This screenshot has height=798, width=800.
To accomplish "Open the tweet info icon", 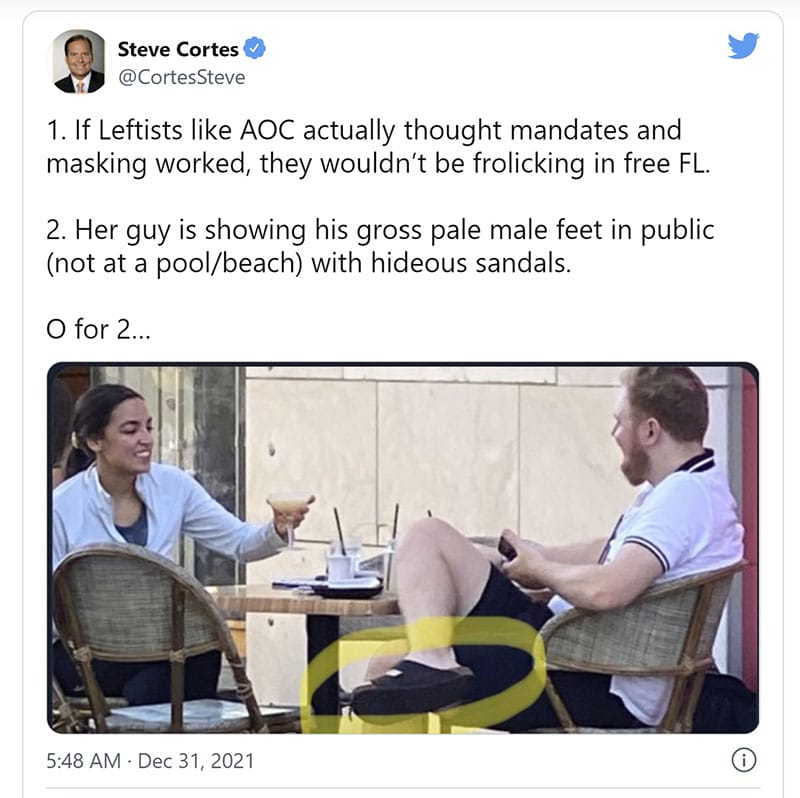I will tap(743, 760).
